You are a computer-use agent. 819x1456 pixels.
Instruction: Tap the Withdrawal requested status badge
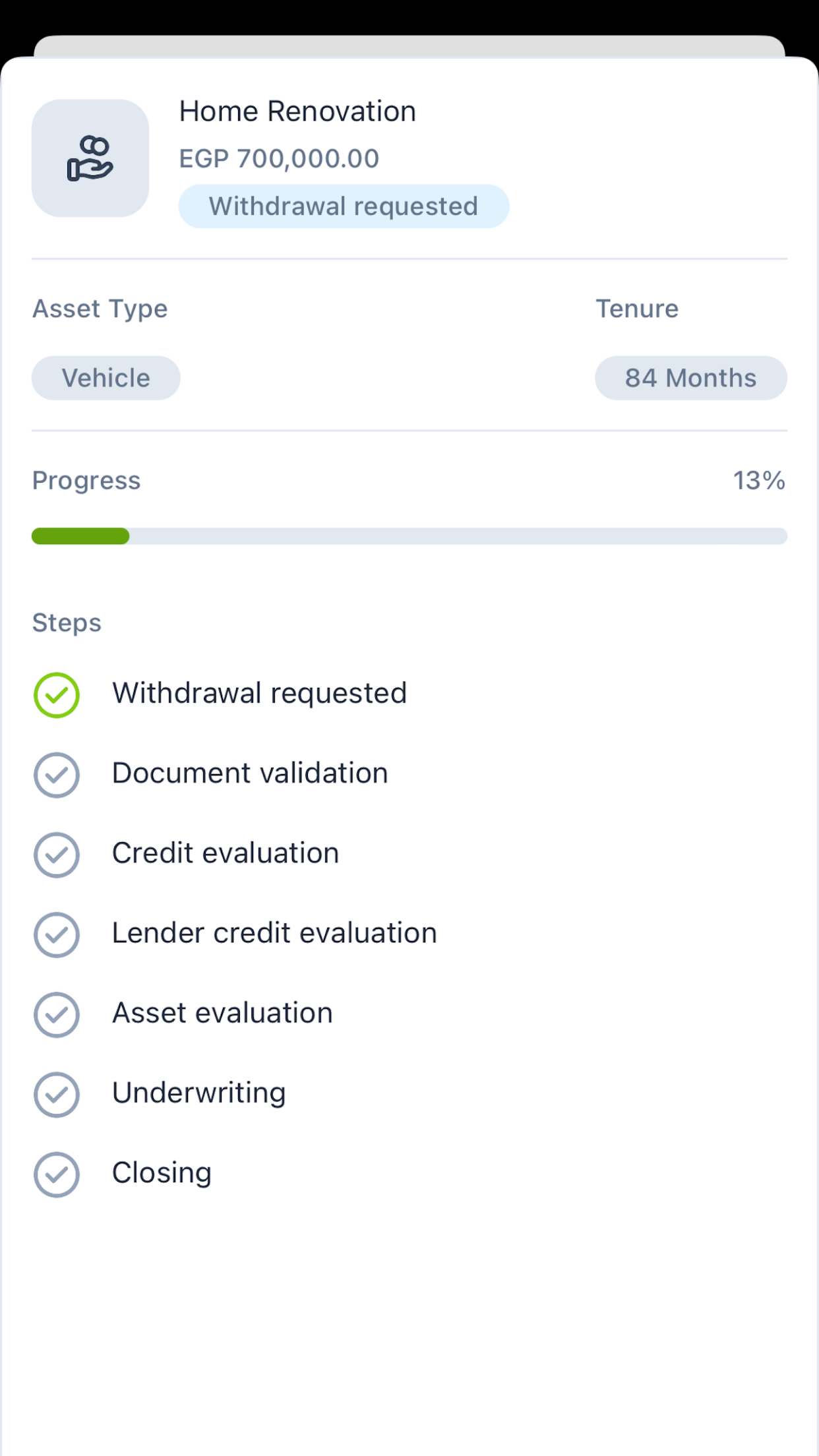point(344,206)
